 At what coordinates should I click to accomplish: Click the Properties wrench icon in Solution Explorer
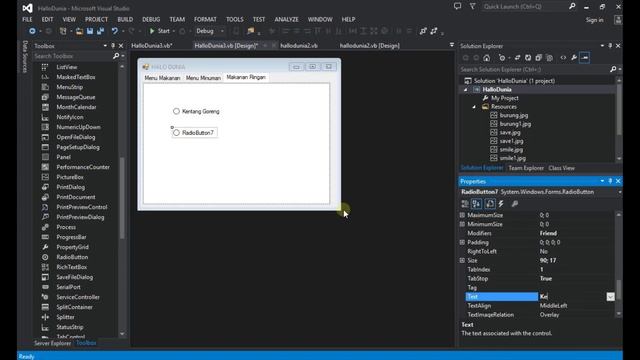coord(574,58)
